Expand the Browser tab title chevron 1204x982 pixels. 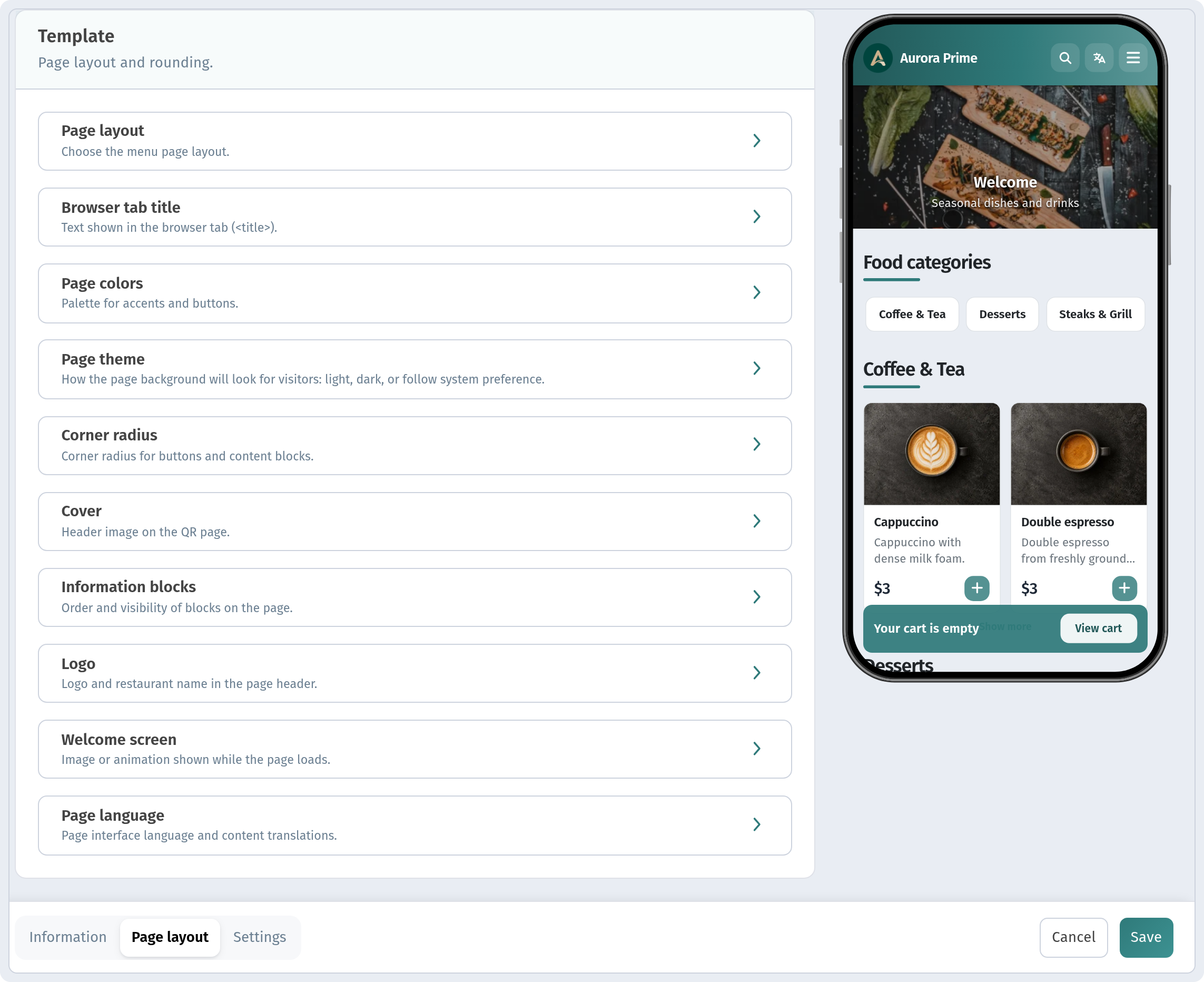[757, 216]
